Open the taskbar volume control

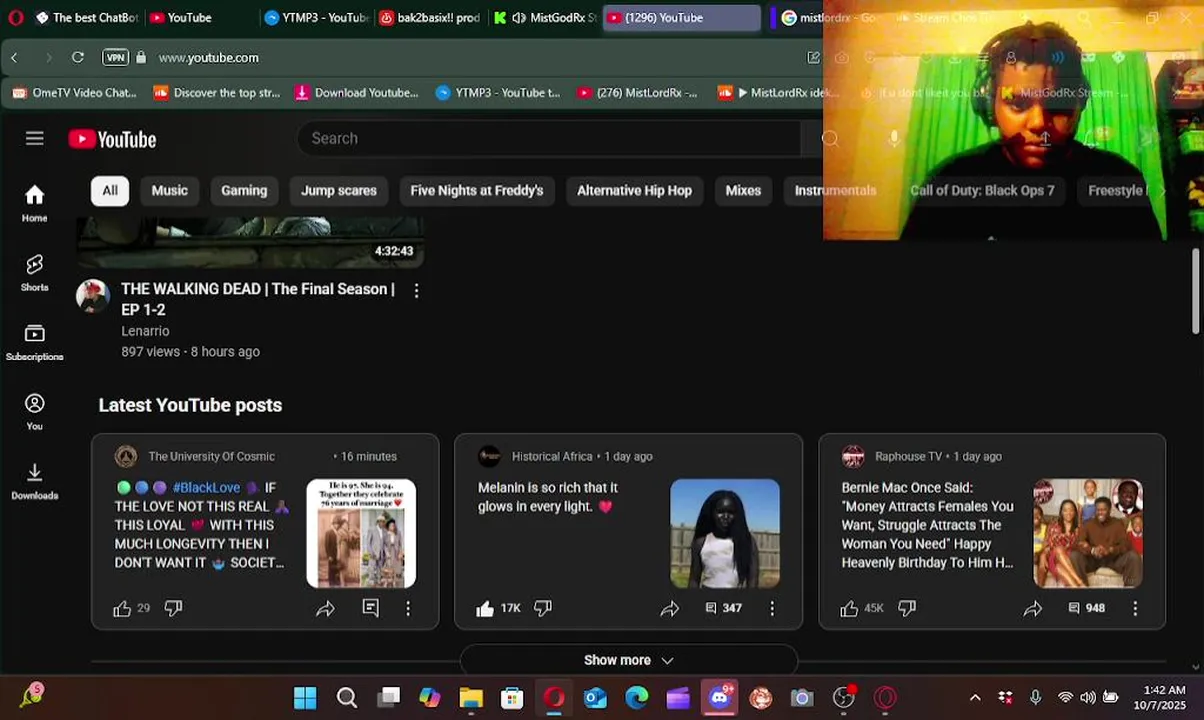pos(1087,697)
